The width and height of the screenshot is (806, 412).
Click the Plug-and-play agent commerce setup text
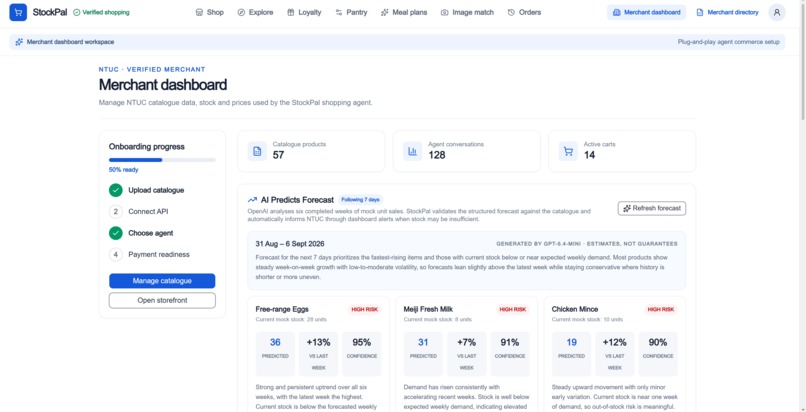[x=728, y=42]
